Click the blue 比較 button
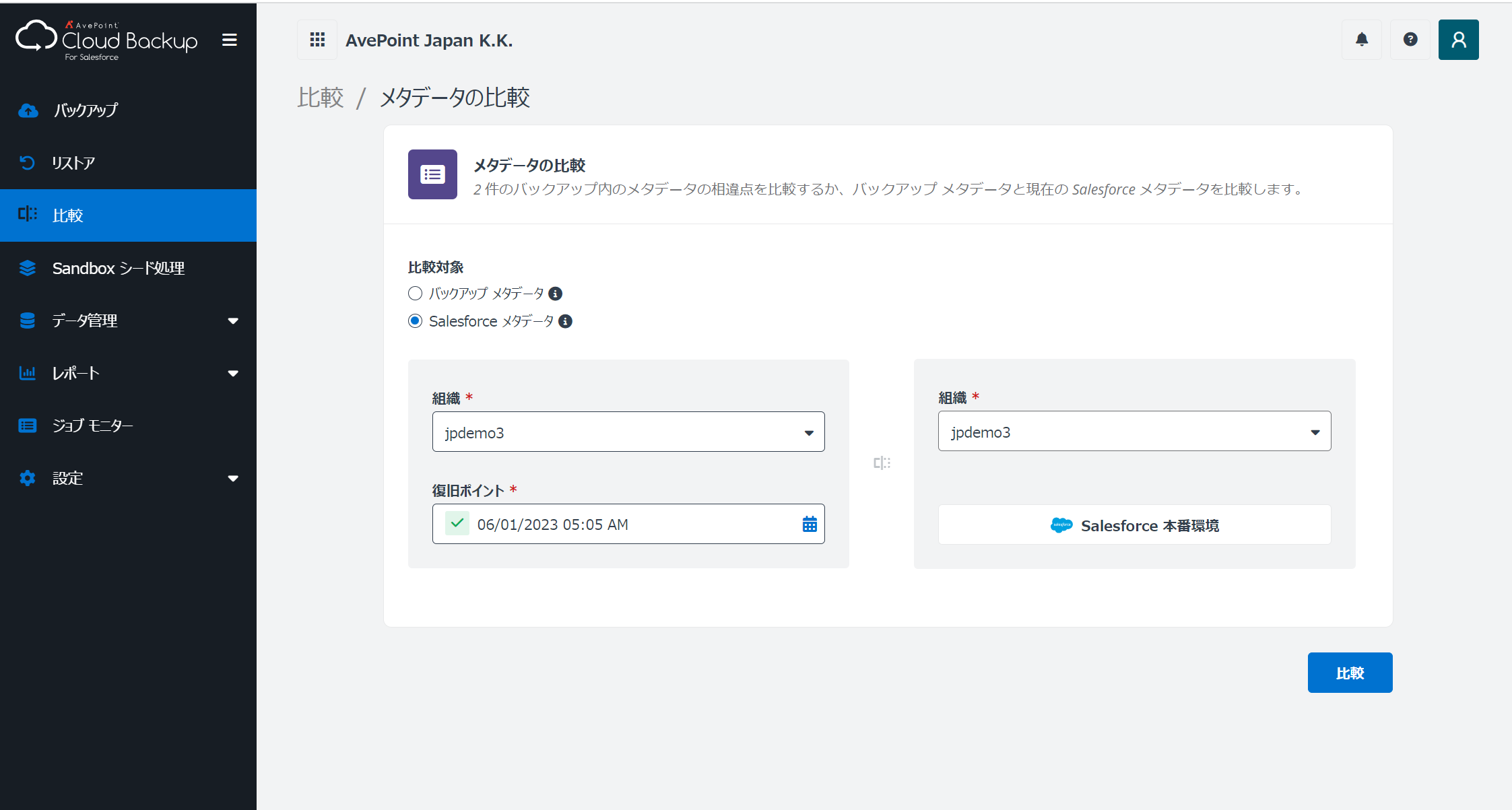Viewport: 1512px width, 810px height. [x=1350, y=673]
